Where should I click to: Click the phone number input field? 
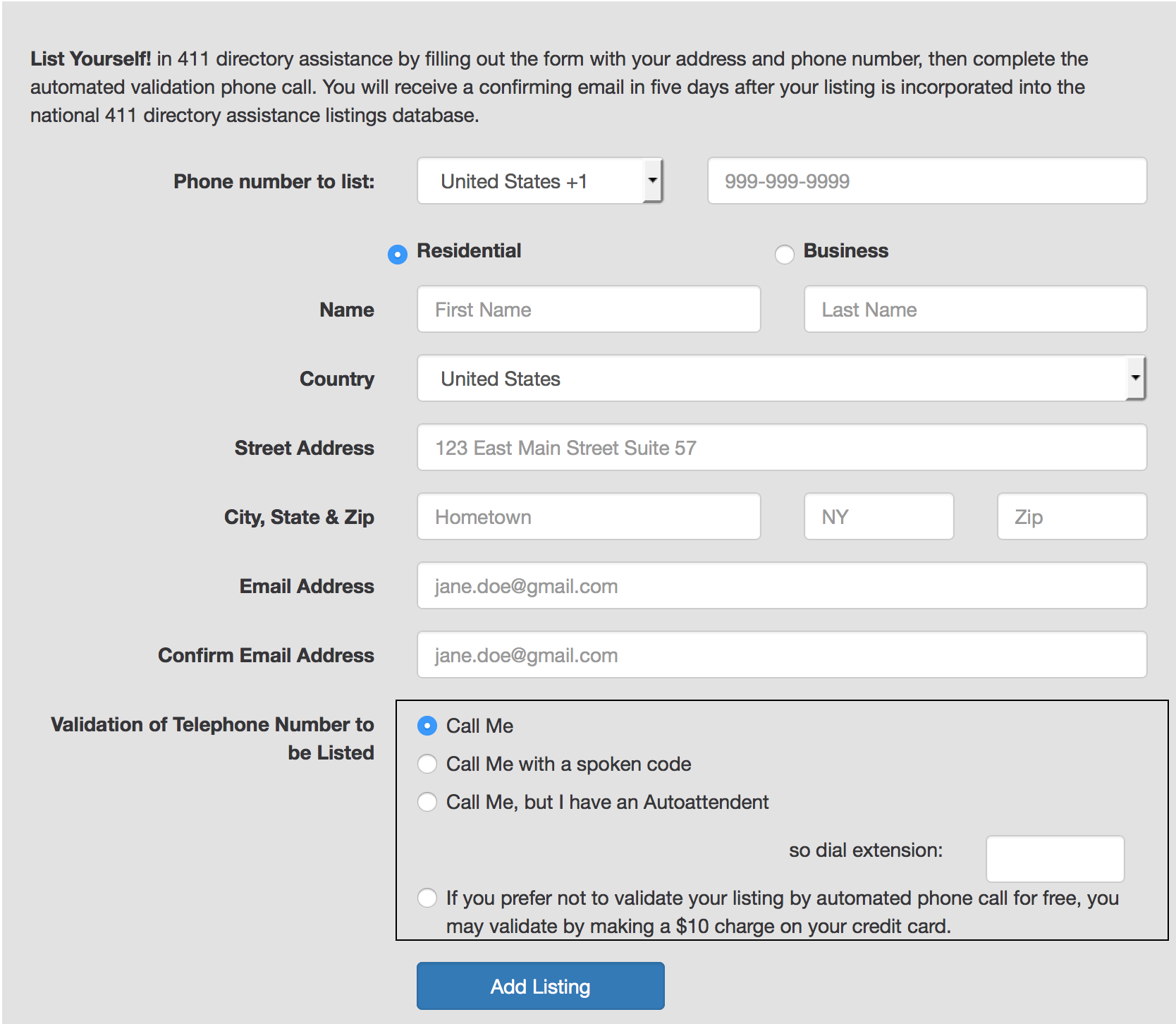coord(926,181)
